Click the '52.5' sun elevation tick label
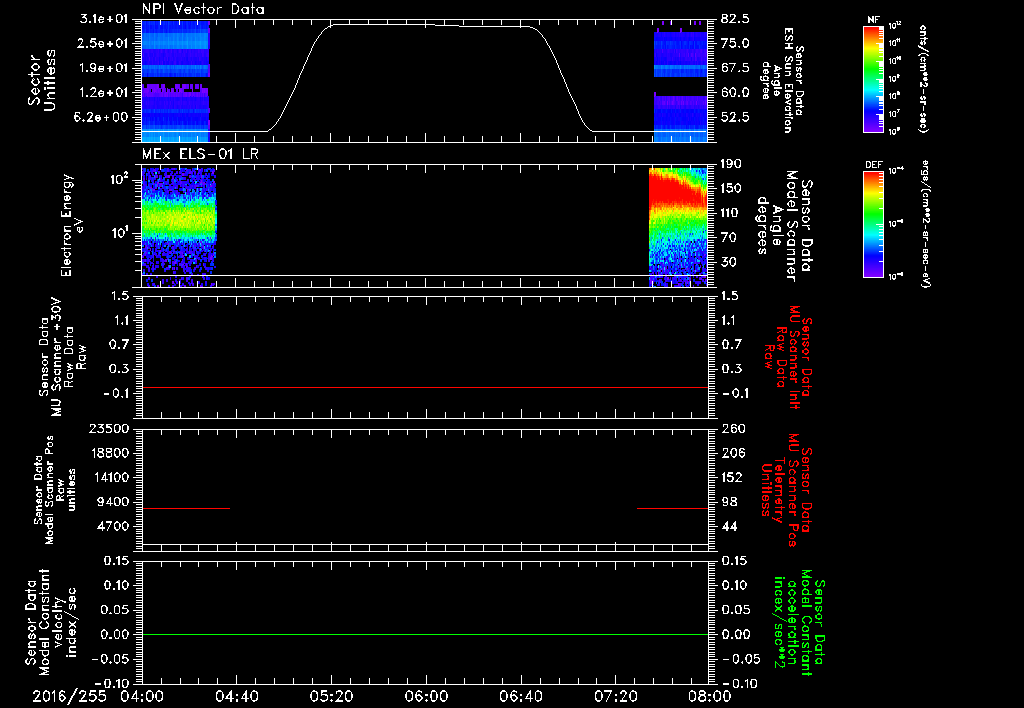The height and width of the screenshot is (708, 1024). [x=735, y=117]
